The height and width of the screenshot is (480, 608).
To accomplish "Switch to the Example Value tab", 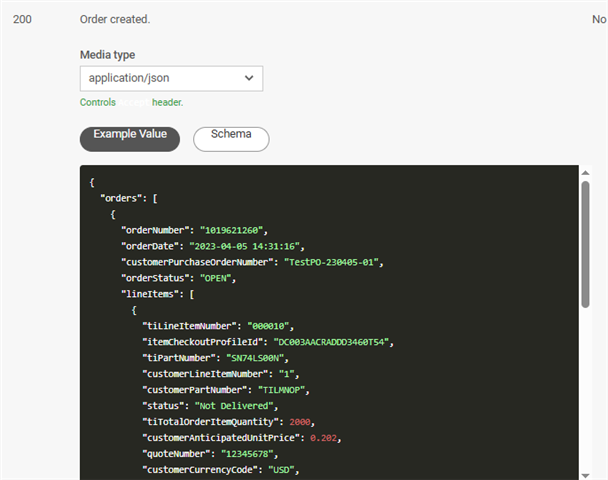I will coord(130,136).
